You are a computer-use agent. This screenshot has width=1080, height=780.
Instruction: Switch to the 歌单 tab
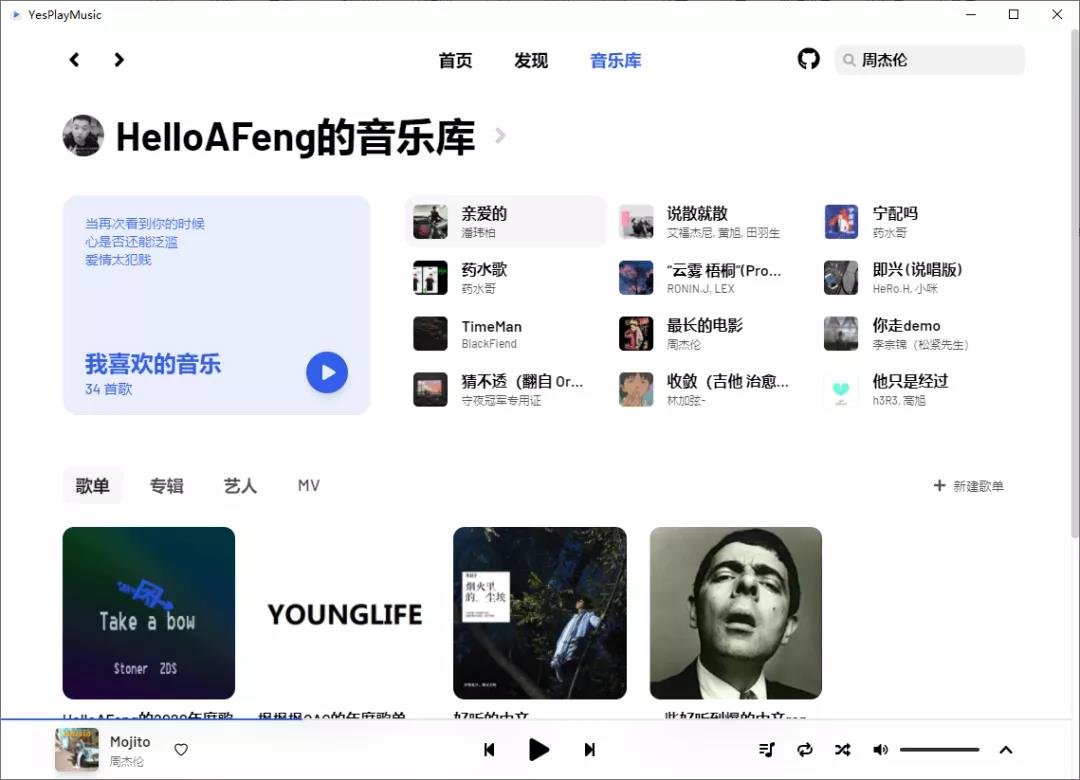pos(92,486)
